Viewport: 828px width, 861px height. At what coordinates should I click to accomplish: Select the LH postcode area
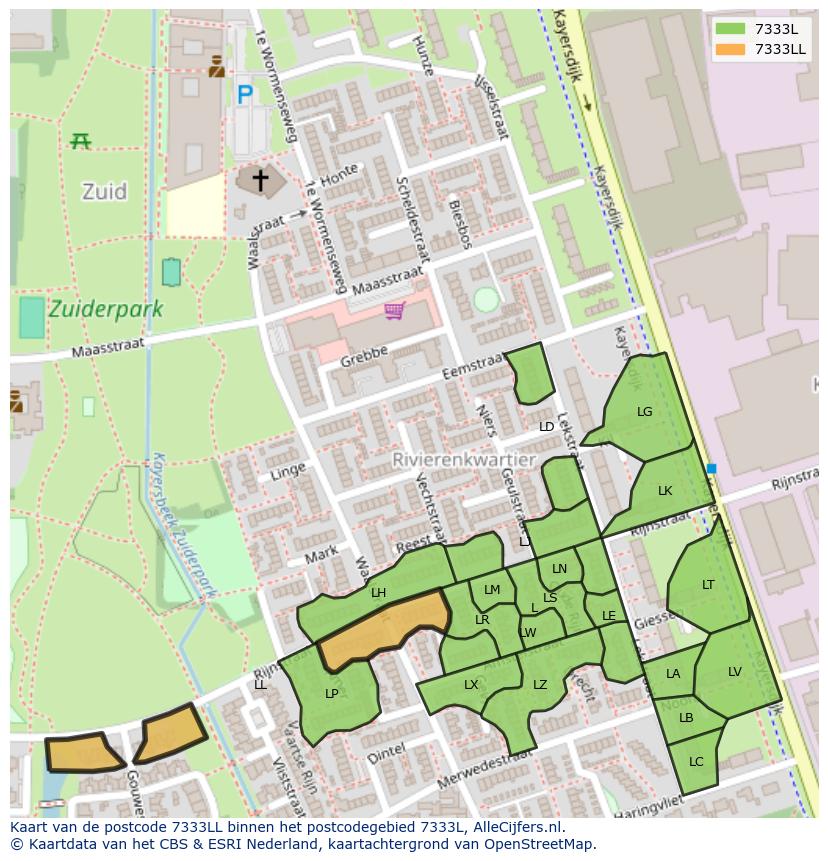coord(378,593)
